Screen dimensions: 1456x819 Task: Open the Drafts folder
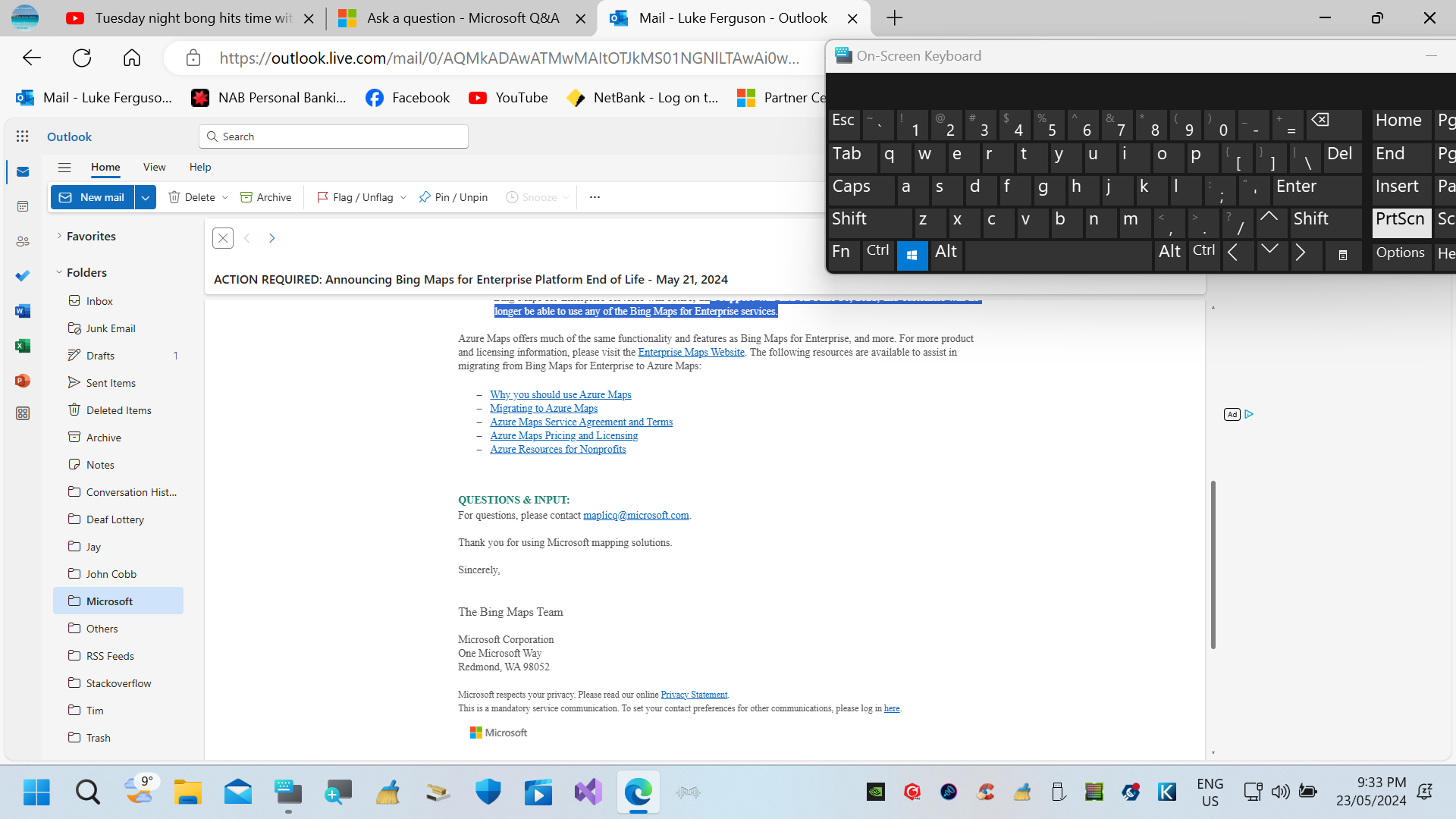[118, 356]
